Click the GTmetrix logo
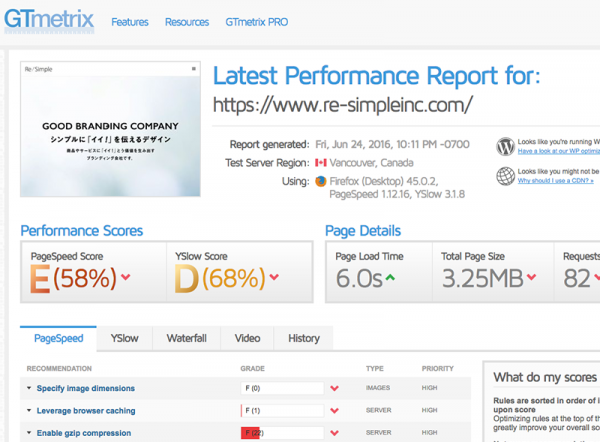The height and width of the screenshot is (442, 600). [x=49, y=21]
